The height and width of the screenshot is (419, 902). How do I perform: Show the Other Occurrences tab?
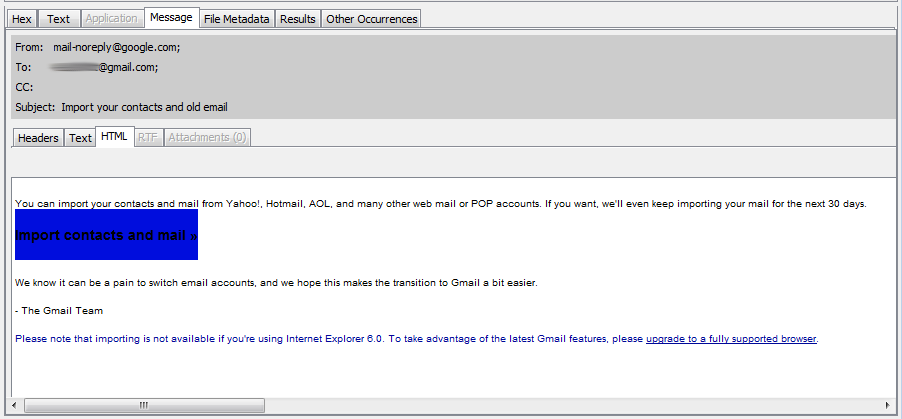click(372, 18)
